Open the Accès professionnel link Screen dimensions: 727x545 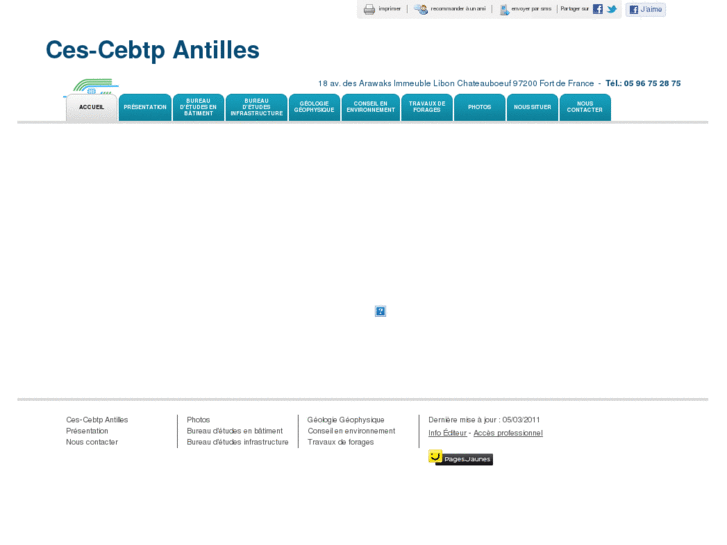508,433
